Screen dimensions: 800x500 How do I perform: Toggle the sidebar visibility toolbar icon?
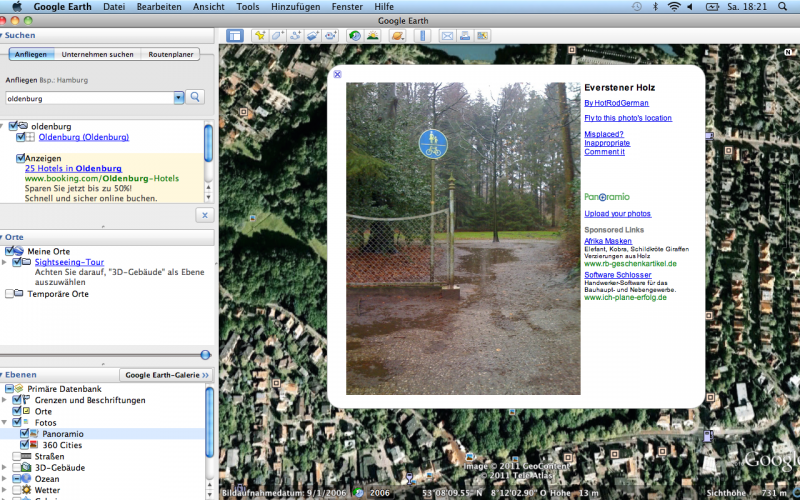pos(234,36)
